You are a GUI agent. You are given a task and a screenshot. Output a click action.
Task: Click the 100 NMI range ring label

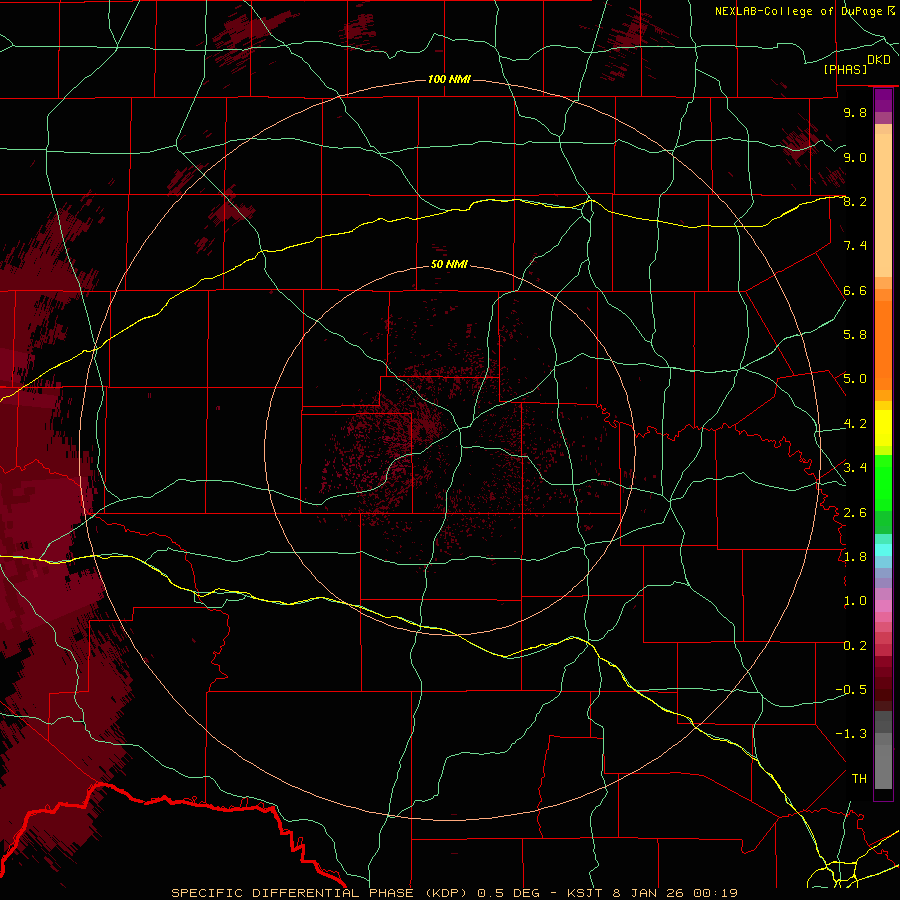[449, 79]
